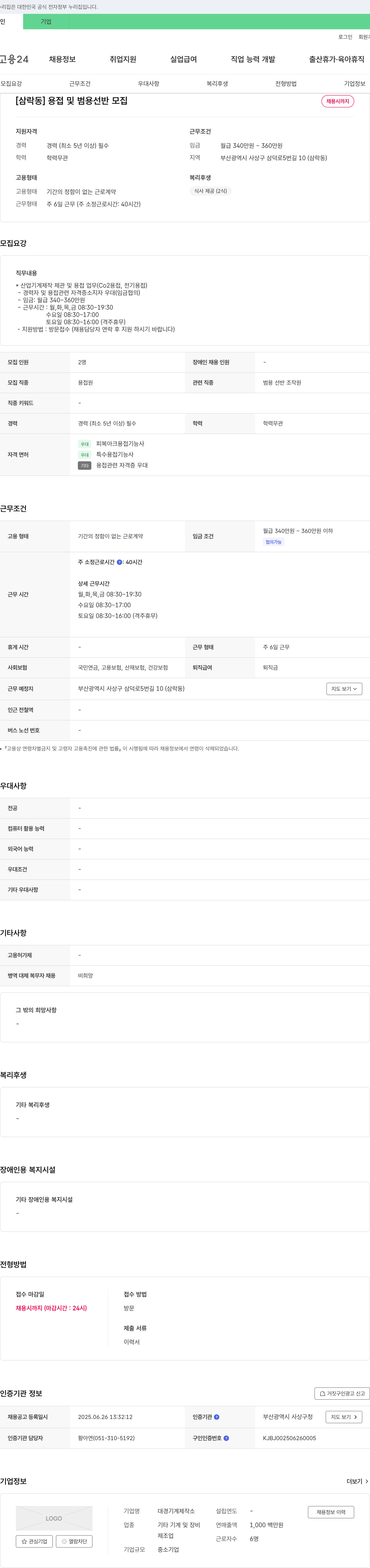Open the 출산휴가·육아휴직 menu
The width and height of the screenshot is (370, 1568).
336,59
